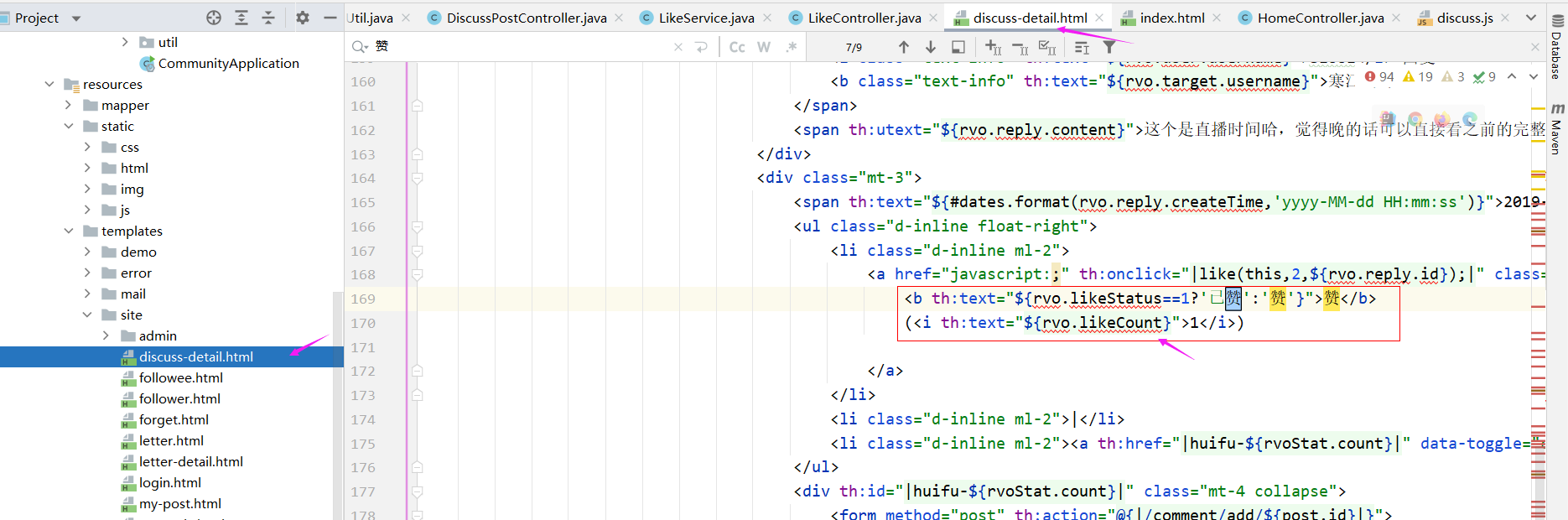Hide the Project tool window
Image resolution: width=1568 pixels, height=520 pixels.
[330, 18]
